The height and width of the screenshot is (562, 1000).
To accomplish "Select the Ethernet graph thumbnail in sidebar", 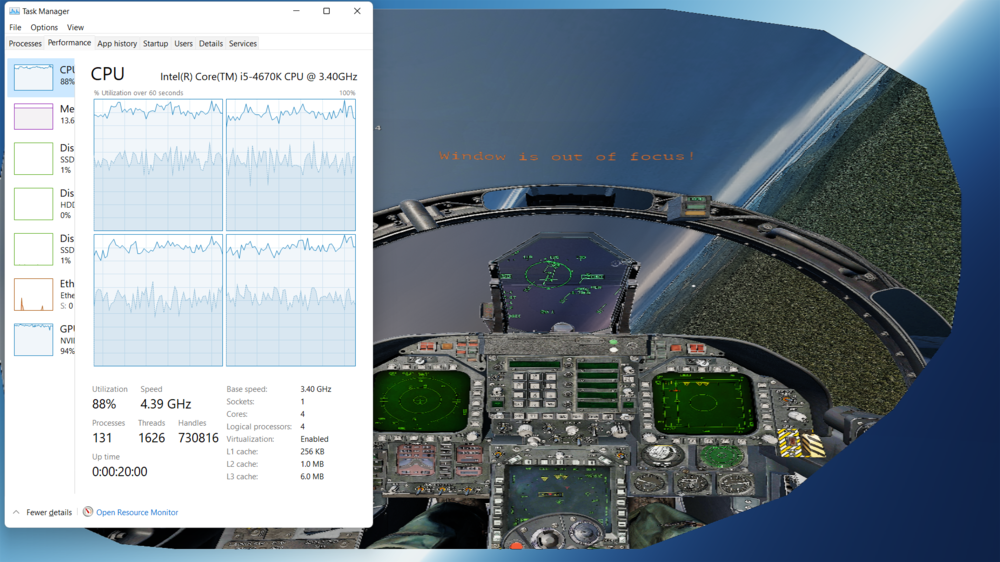I will [33, 294].
